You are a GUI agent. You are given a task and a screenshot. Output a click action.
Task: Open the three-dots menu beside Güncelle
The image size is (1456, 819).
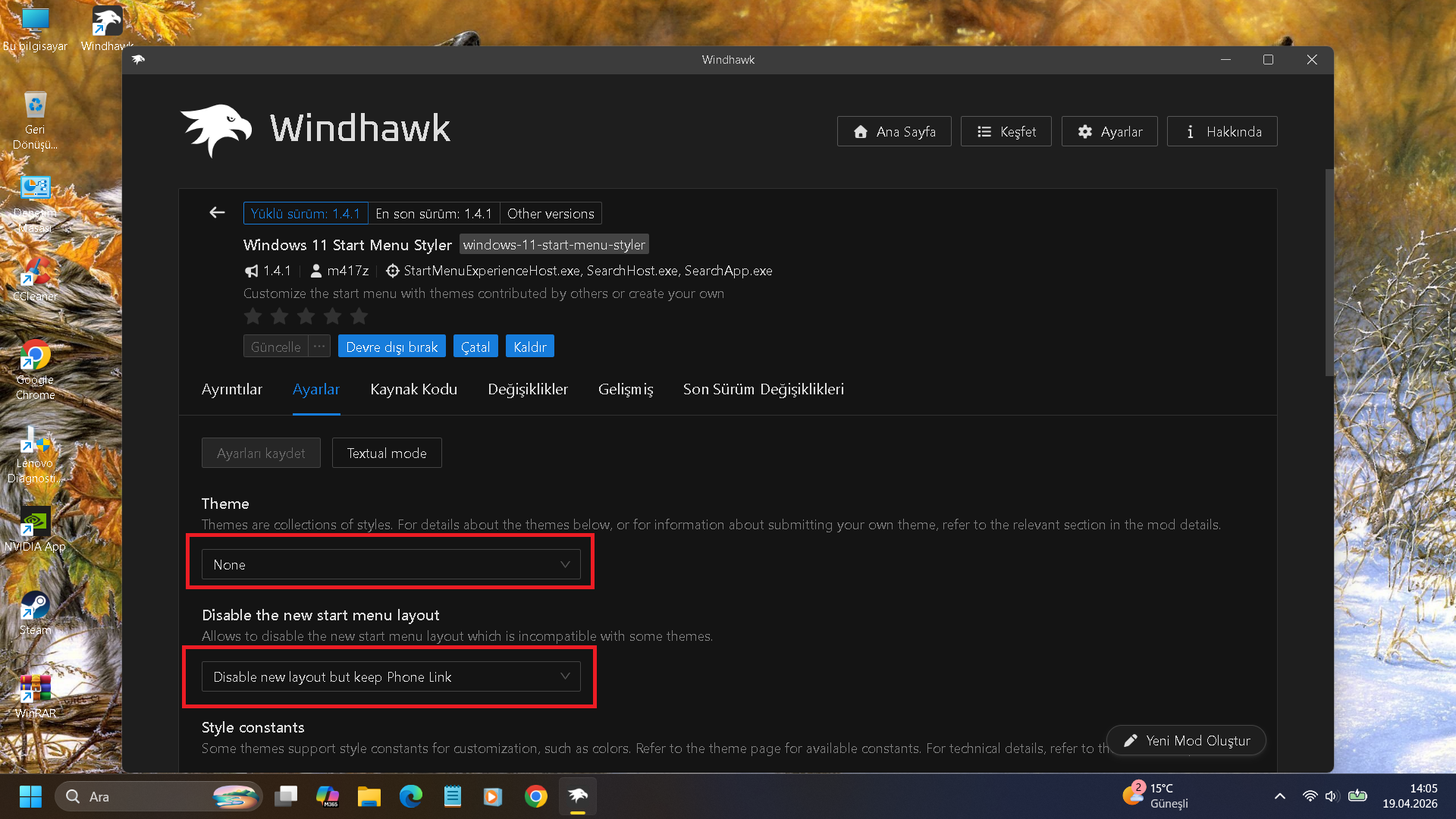click(x=319, y=346)
